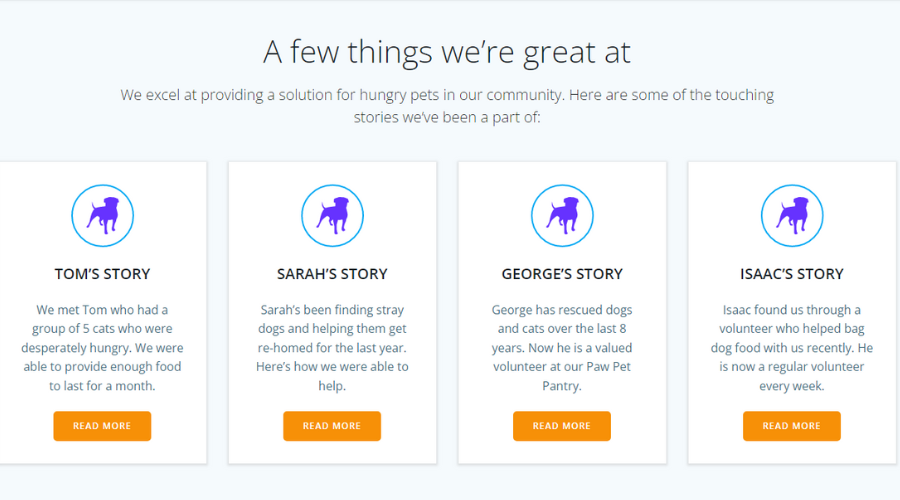Click the dog icon above Tom's Story
The image size is (900, 500).
pyautogui.click(x=103, y=216)
